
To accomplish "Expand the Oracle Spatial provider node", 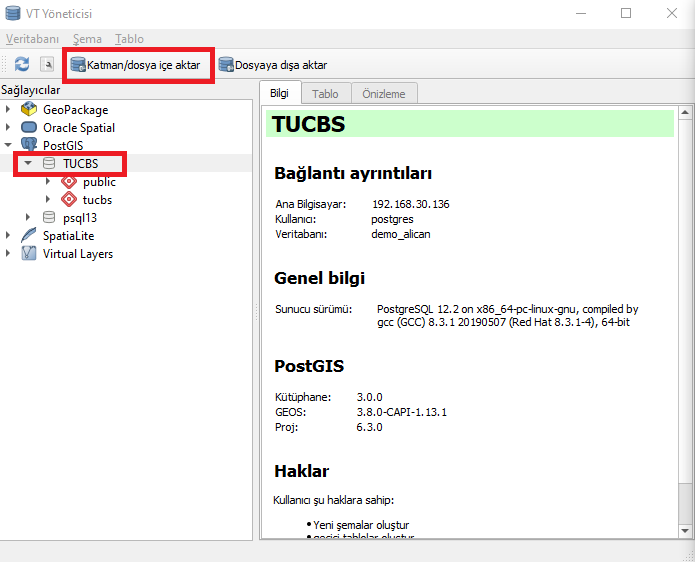I will 8,127.
